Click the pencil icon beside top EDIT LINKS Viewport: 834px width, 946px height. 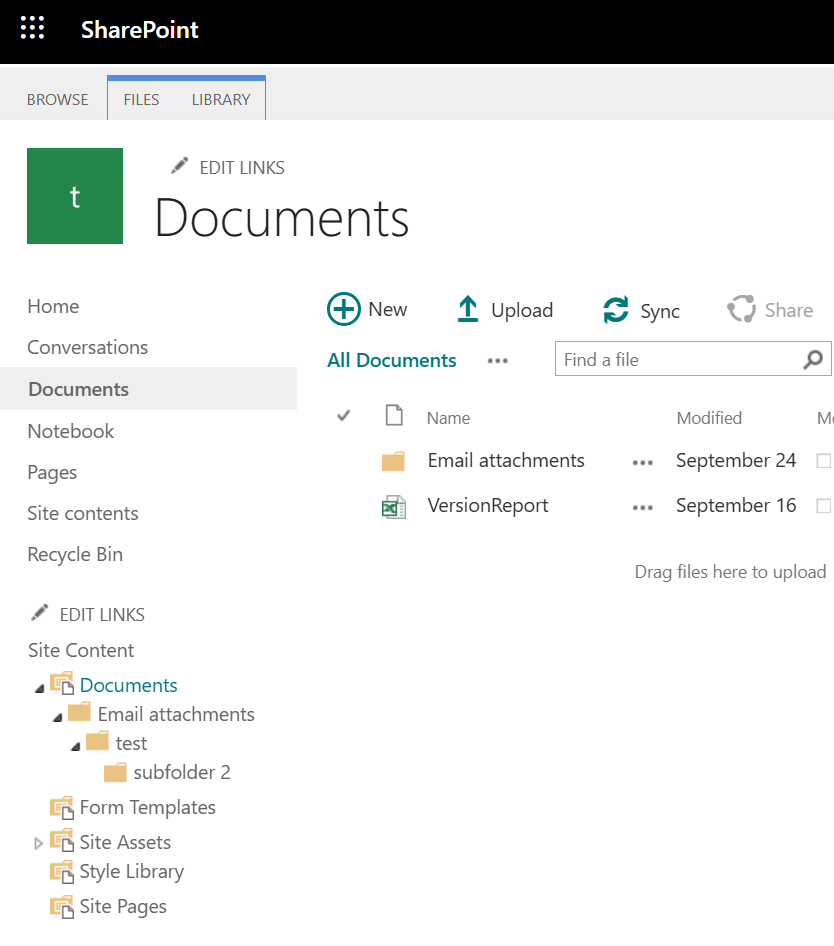pyautogui.click(x=179, y=166)
